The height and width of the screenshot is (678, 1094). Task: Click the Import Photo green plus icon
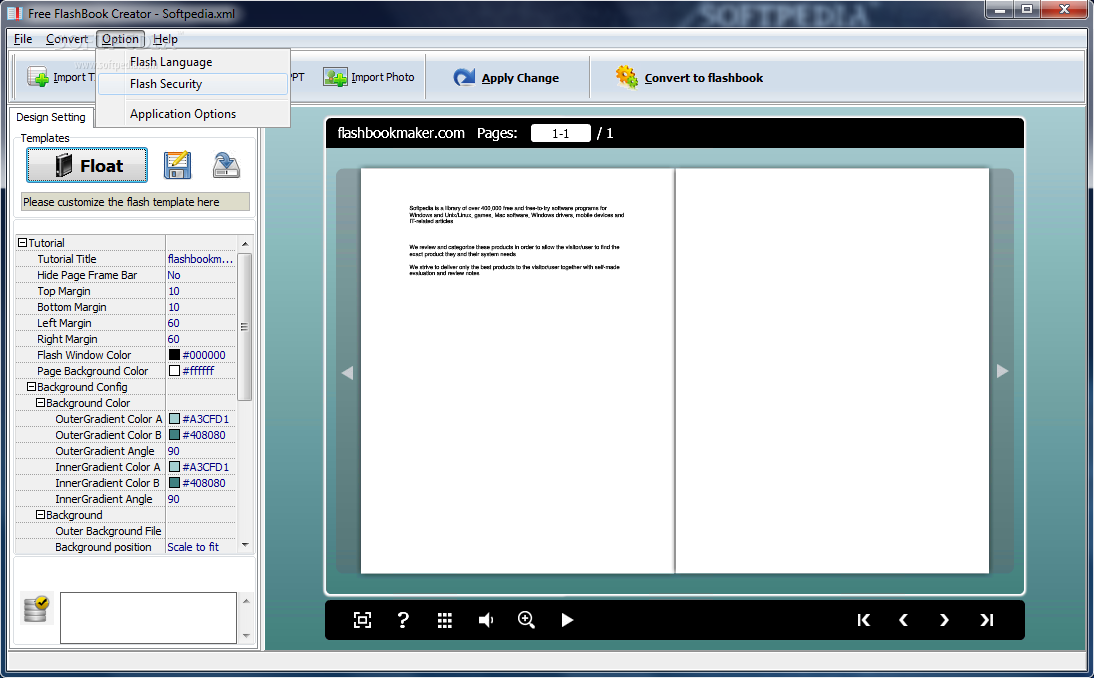click(335, 77)
